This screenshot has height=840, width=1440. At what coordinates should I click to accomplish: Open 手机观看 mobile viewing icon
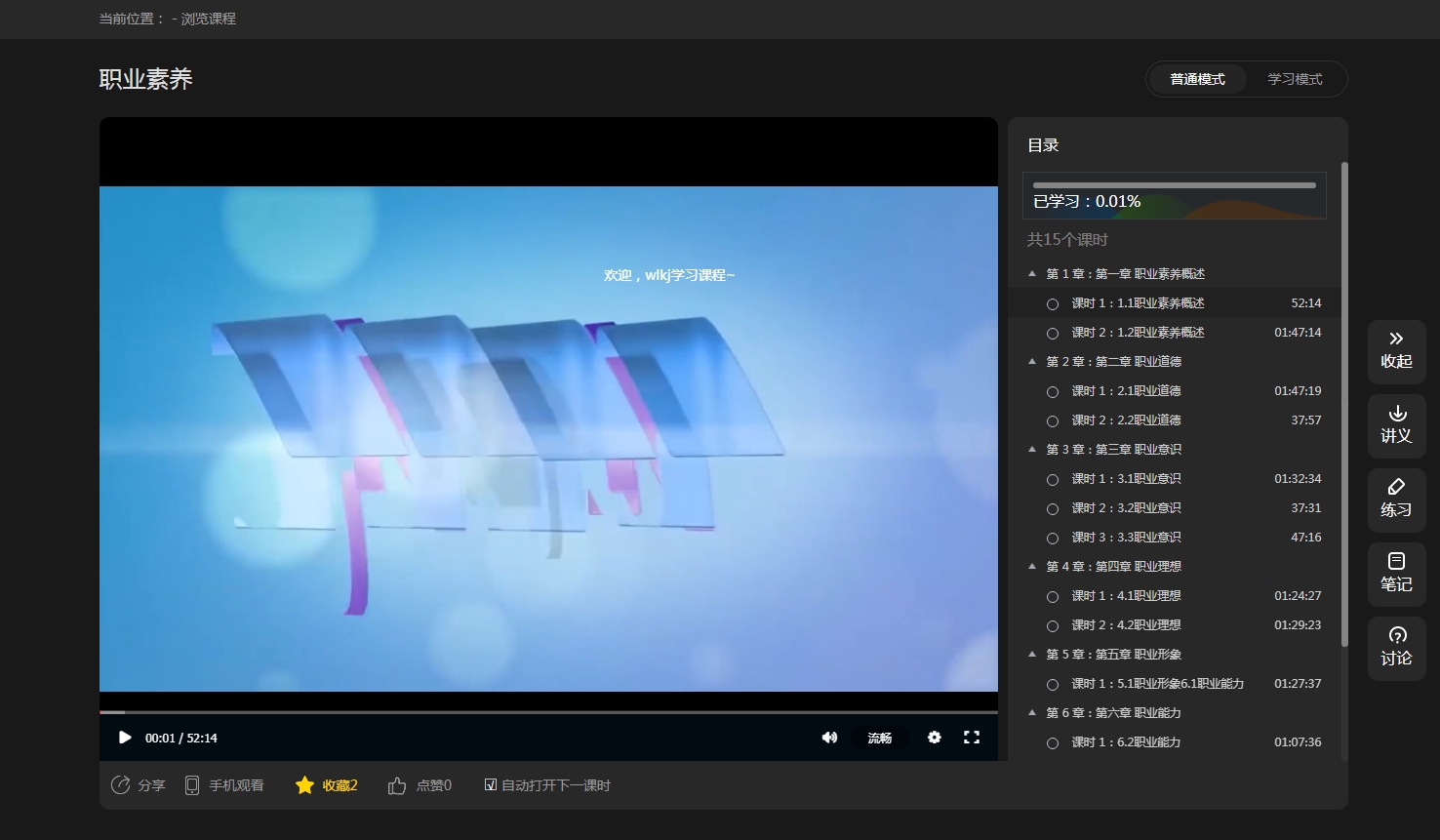click(192, 785)
